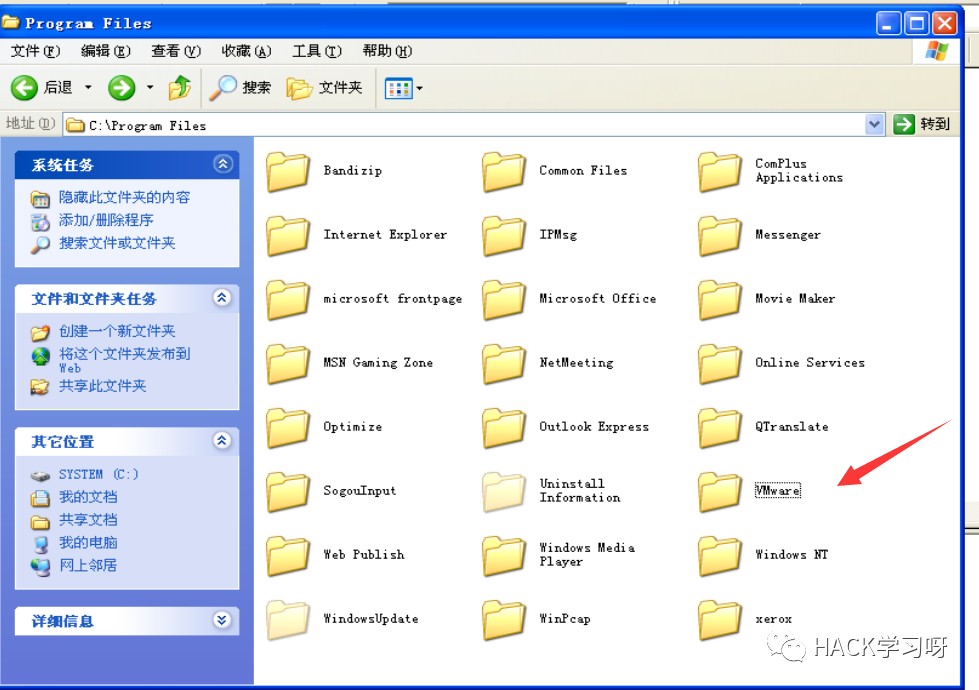Collapse the 文件和文件夹任务 panel

click(x=222, y=297)
